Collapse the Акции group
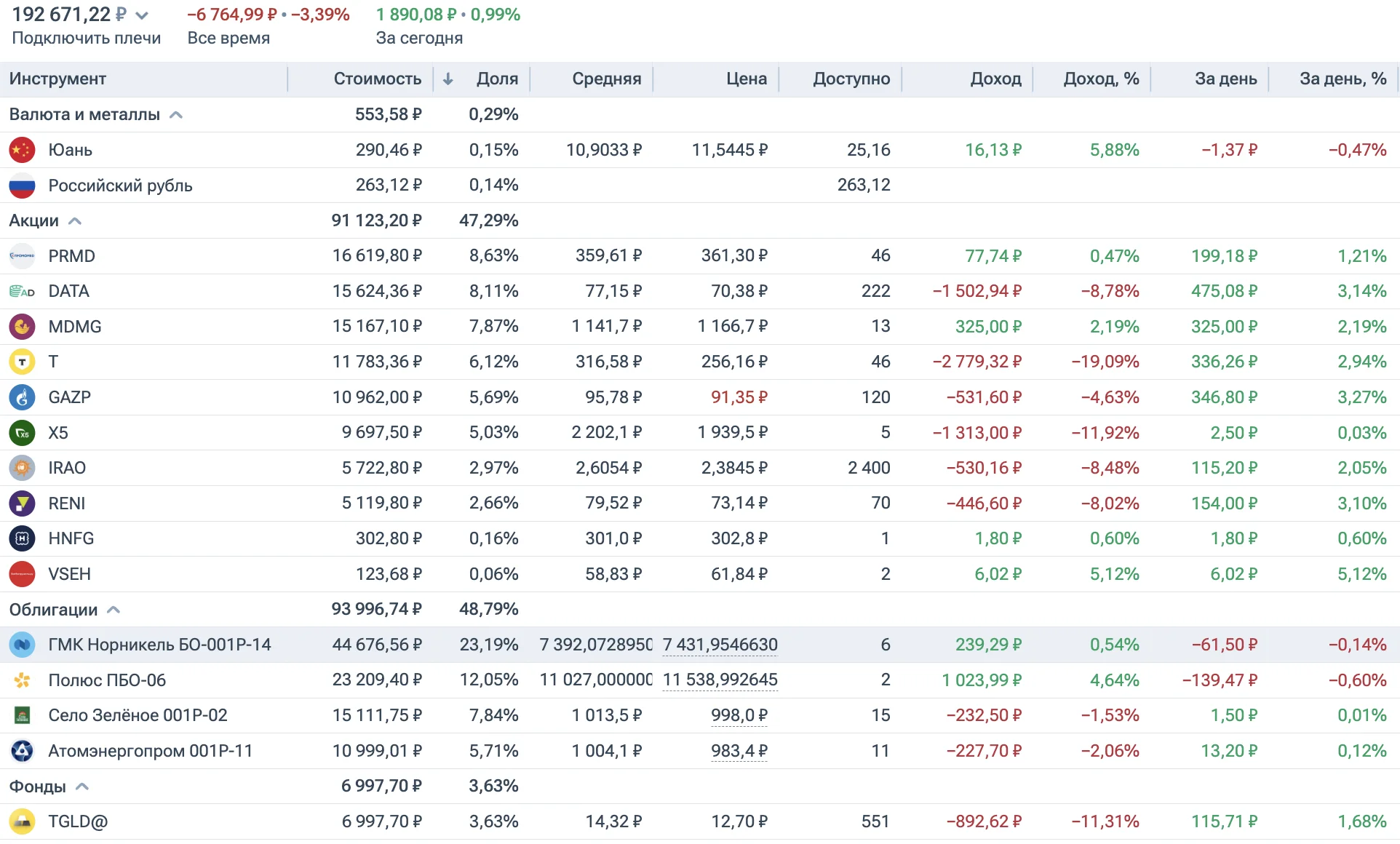The image size is (1400, 844). point(75,221)
